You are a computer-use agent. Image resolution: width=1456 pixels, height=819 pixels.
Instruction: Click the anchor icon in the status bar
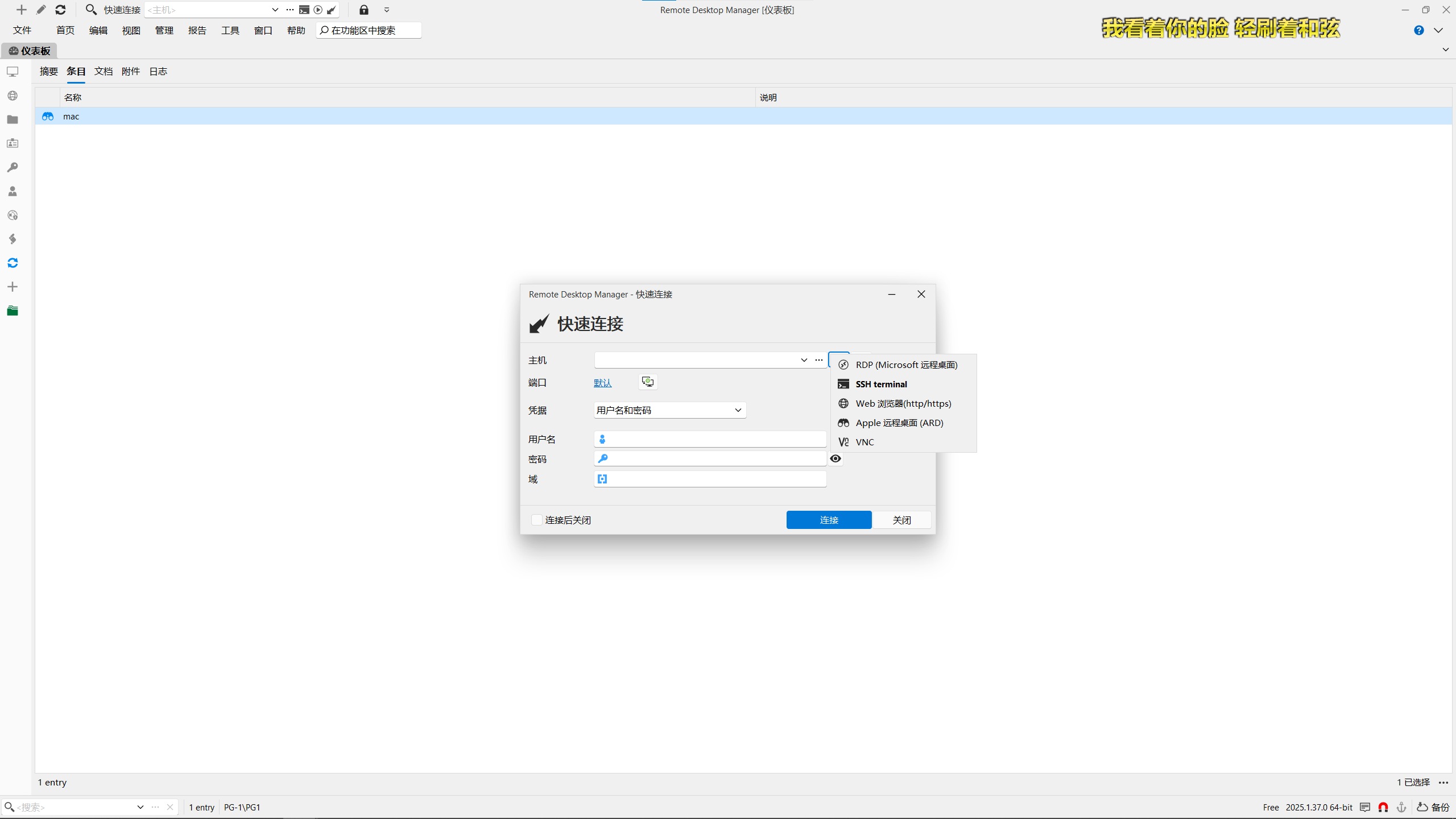[1401, 807]
